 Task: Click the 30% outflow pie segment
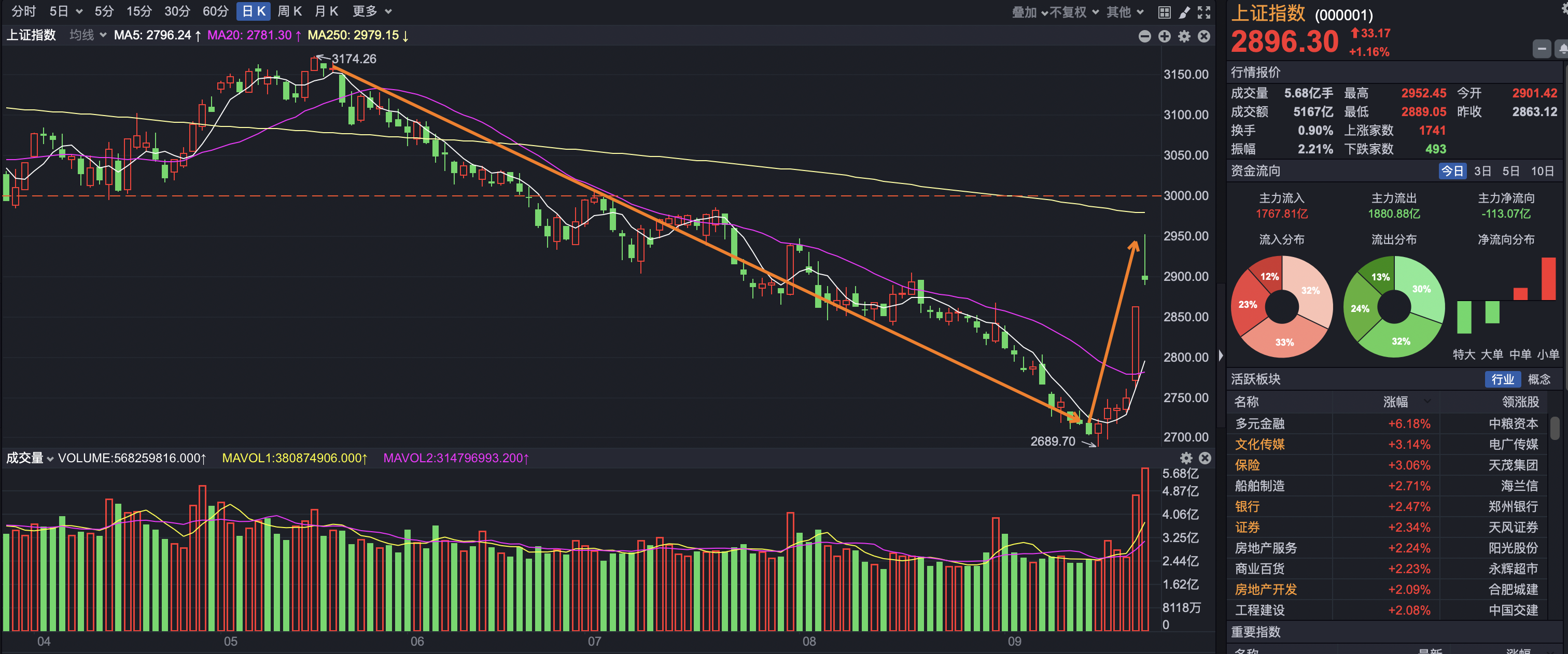tap(1421, 289)
